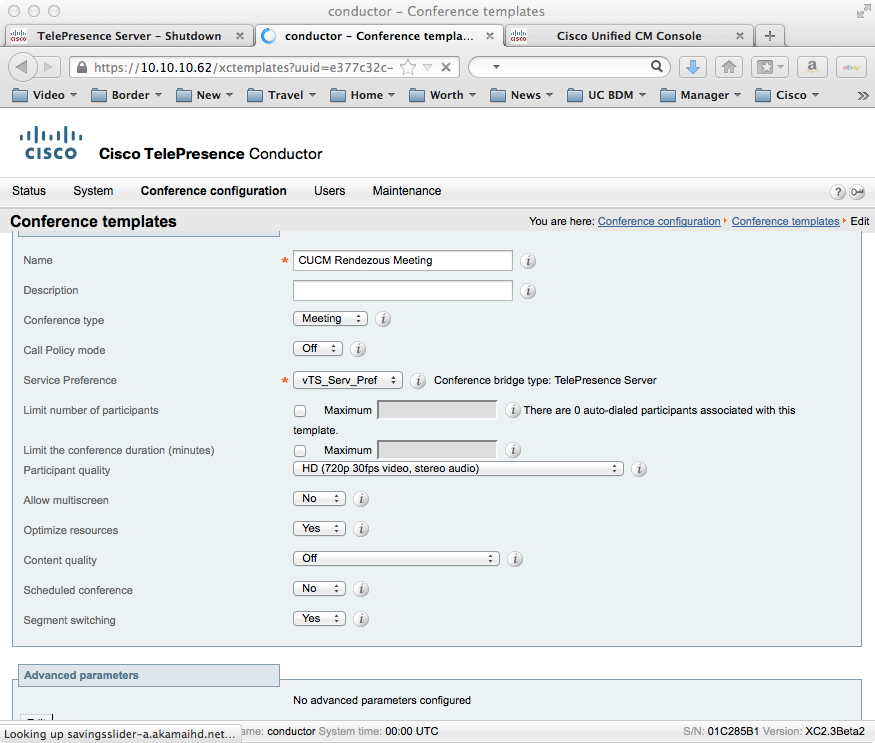
Task: Open info icon for Call Policy mode
Action: (358, 349)
